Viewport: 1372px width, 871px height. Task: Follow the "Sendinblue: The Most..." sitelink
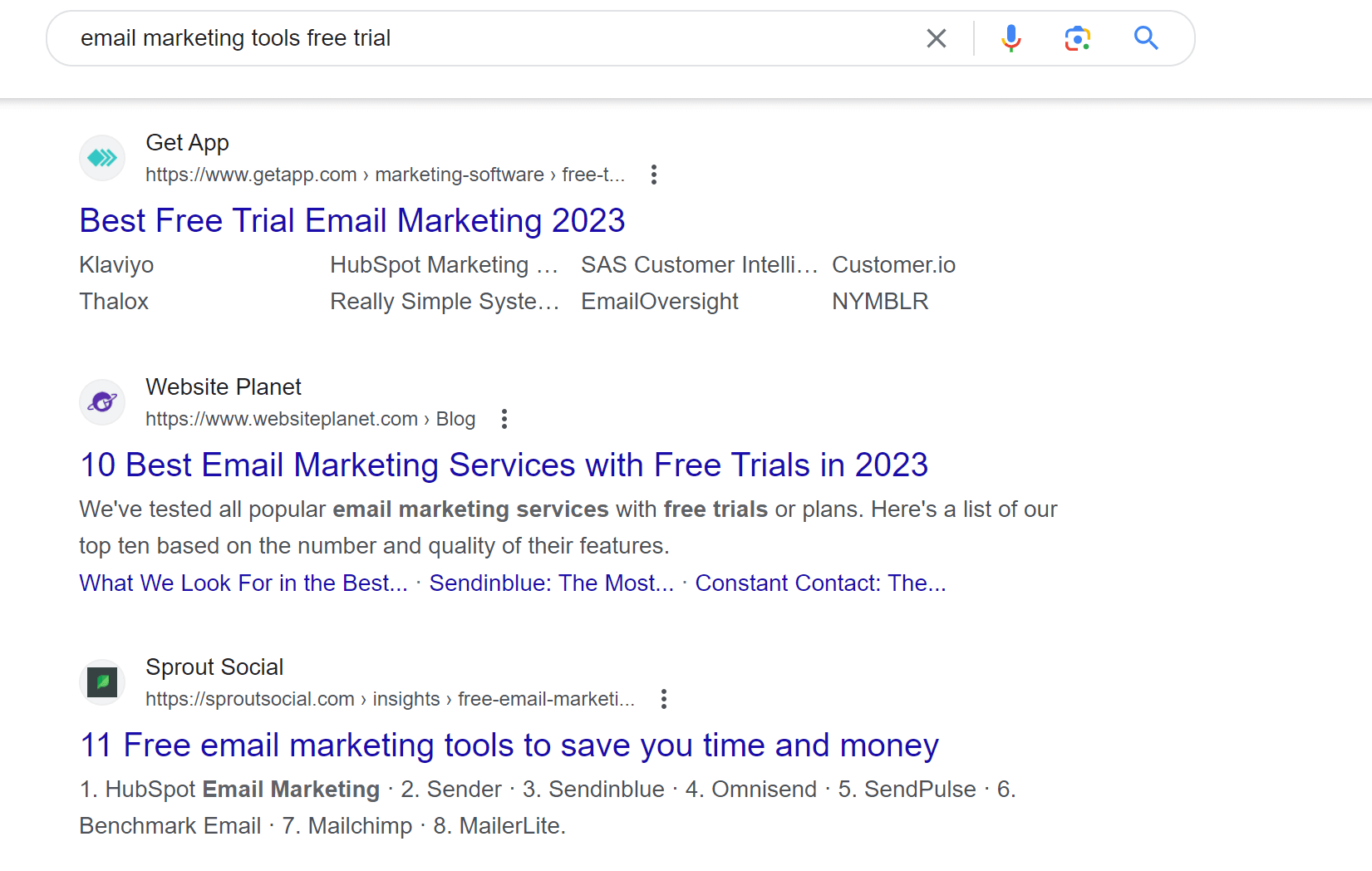tap(551, 583)
